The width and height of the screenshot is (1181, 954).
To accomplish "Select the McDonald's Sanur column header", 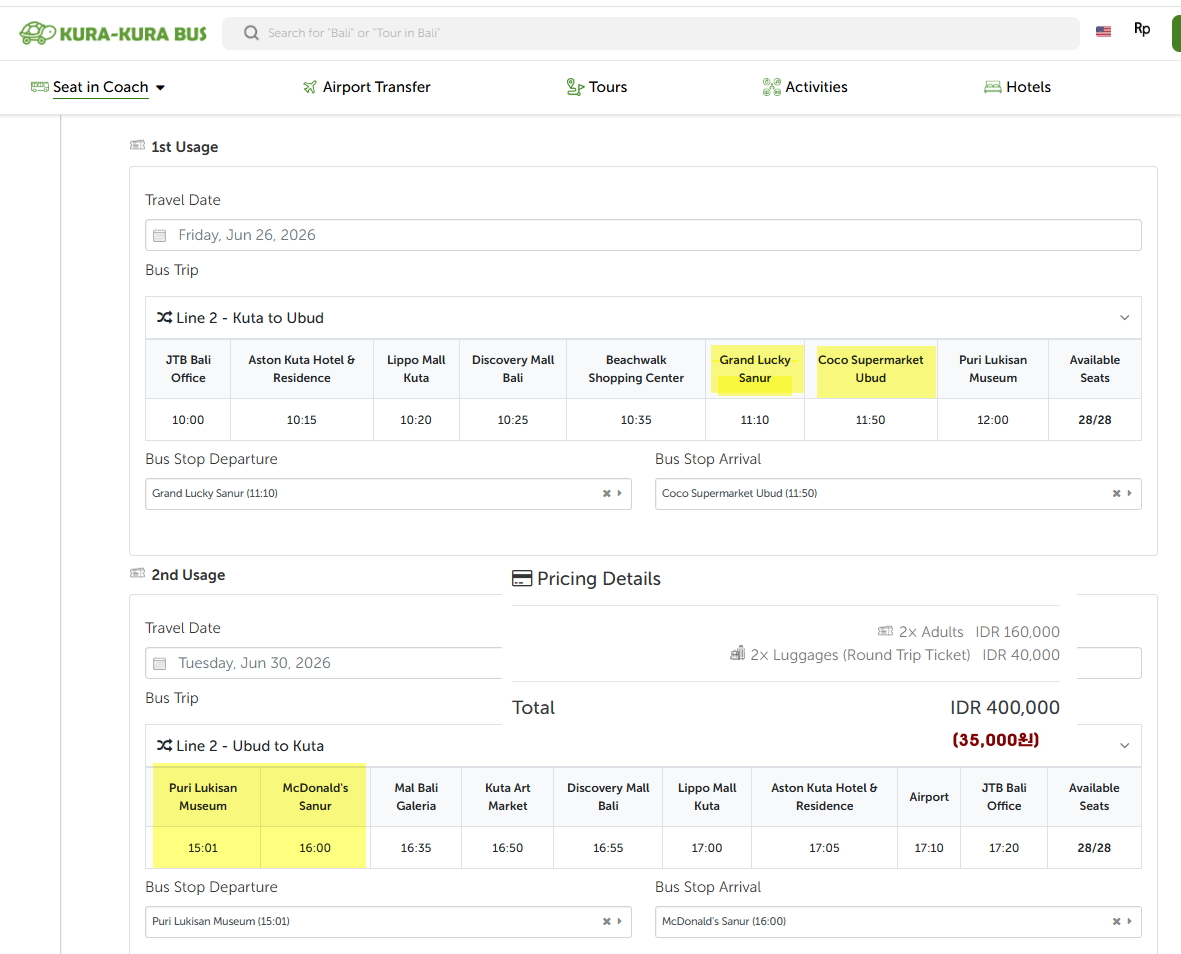I will click(x=315, y=797).
